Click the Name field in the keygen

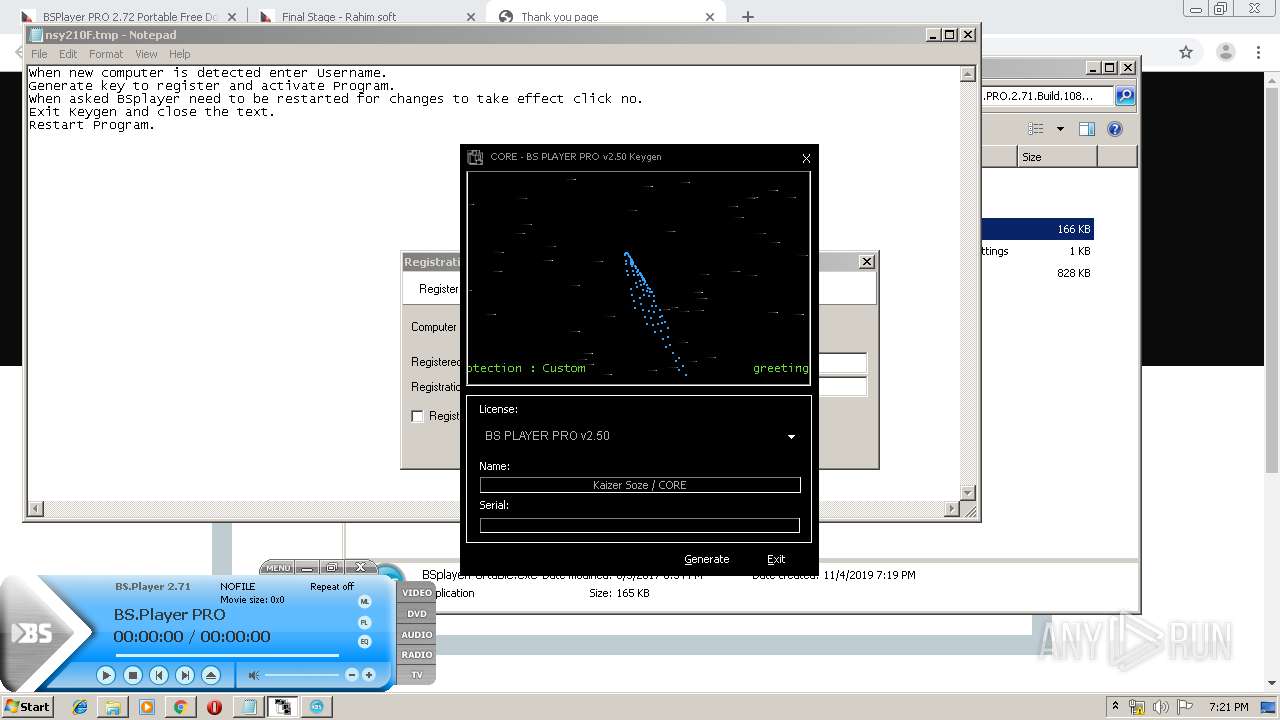(640, 485)
